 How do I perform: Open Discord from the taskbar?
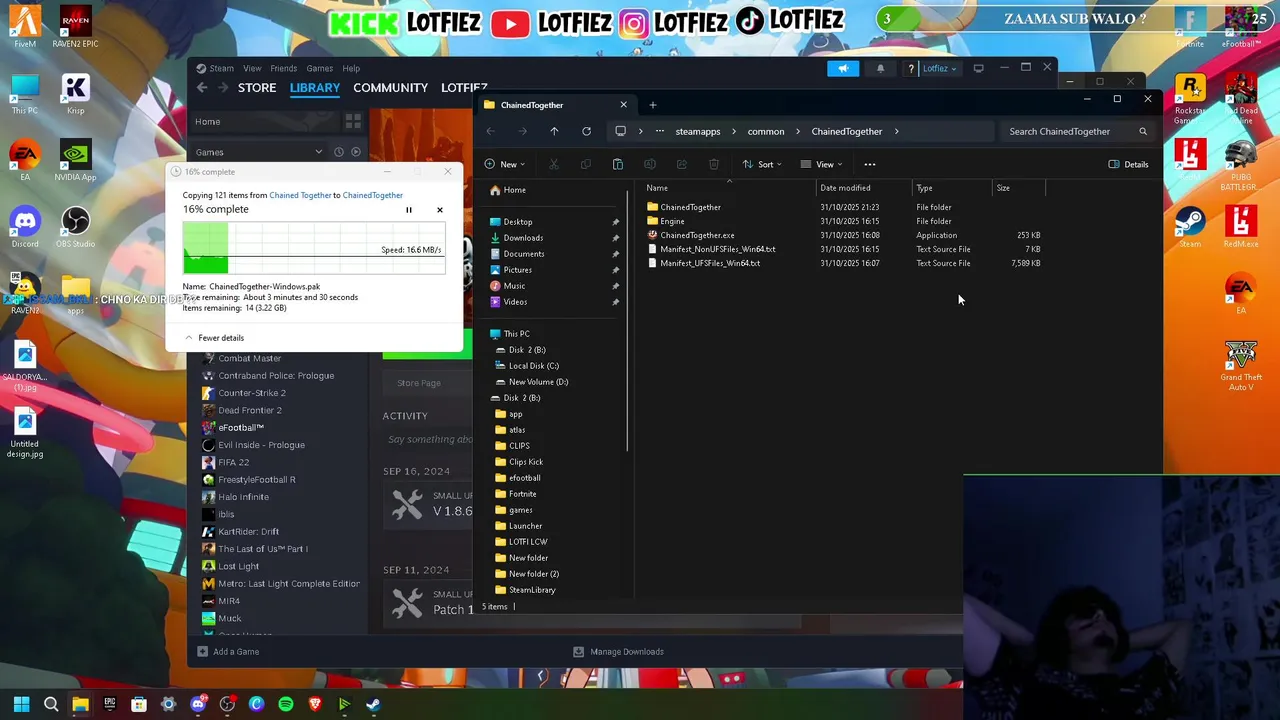pos(198,705)
